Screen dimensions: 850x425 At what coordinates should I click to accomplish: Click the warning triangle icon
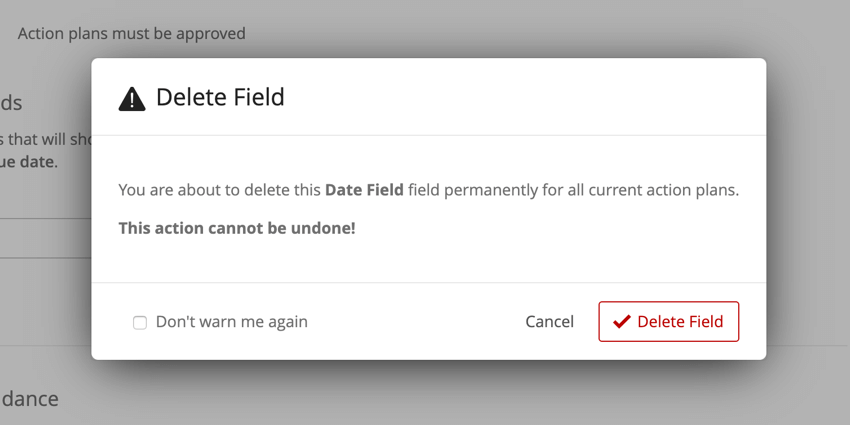coord(131,98)
